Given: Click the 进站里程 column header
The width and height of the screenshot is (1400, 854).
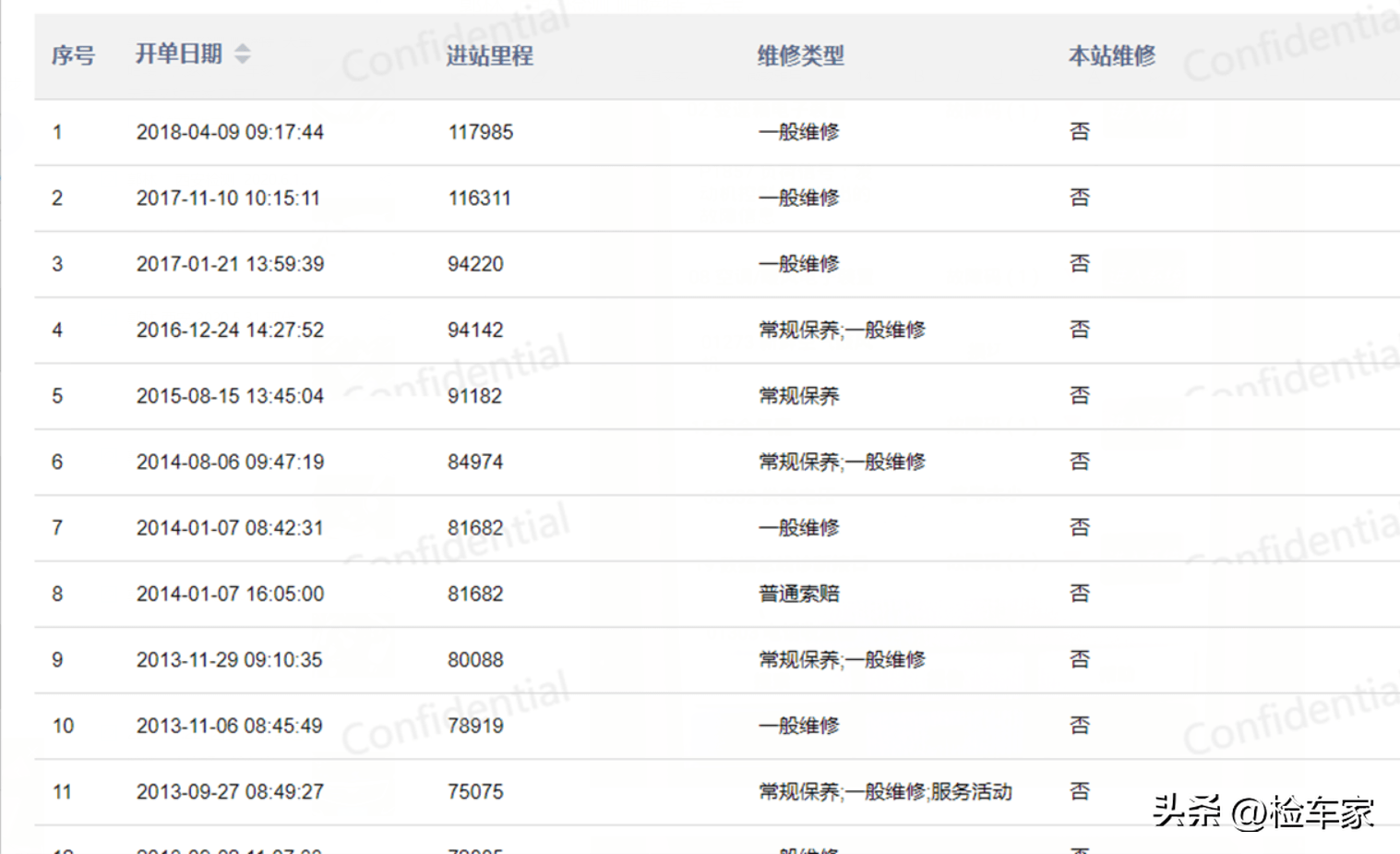Looking at the screenshot, I should tap(490, 55).
